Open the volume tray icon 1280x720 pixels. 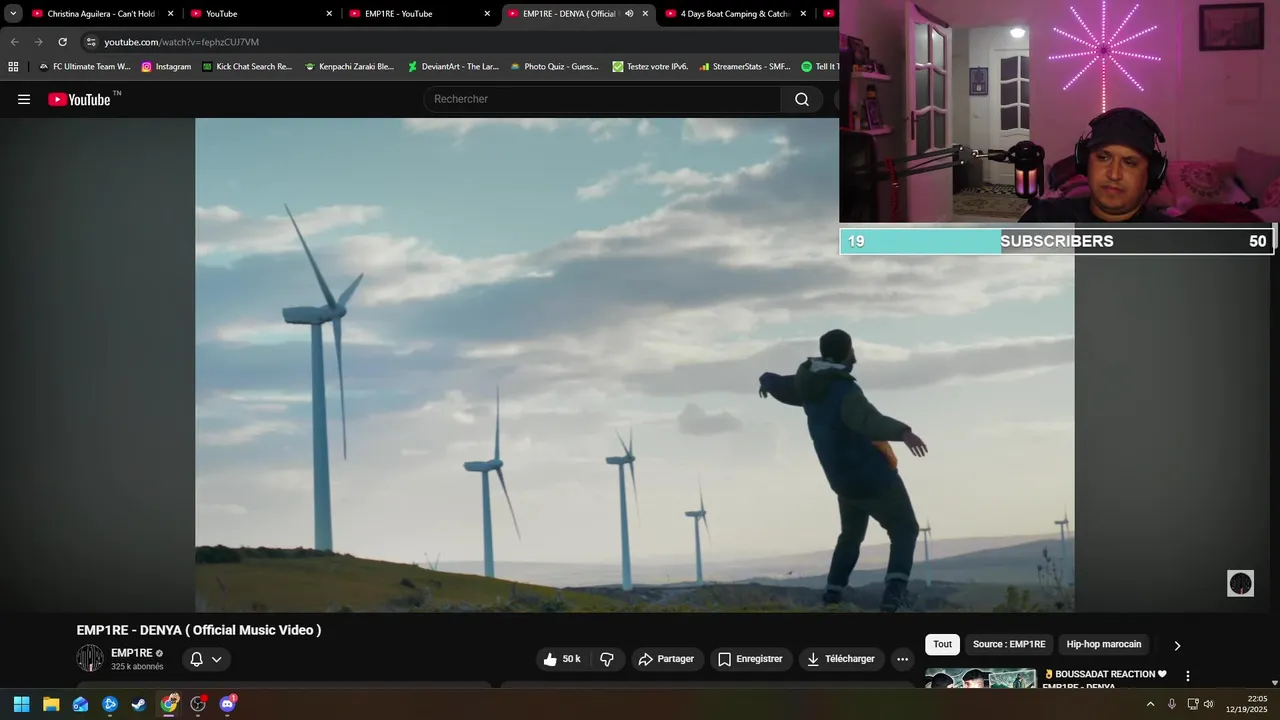(1209, 704)
